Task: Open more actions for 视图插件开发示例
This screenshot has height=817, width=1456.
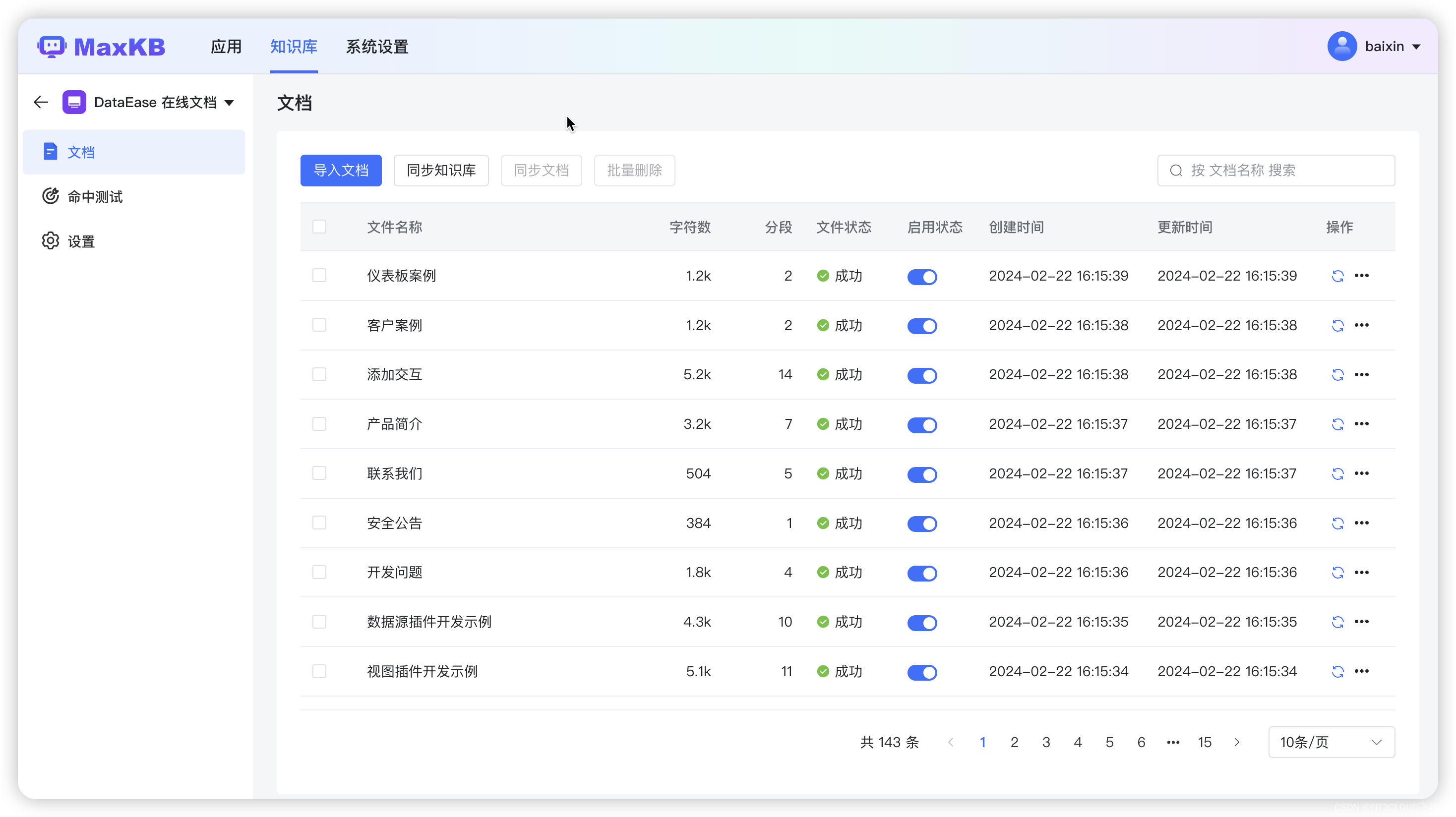Action: [x=1362, y=671]
